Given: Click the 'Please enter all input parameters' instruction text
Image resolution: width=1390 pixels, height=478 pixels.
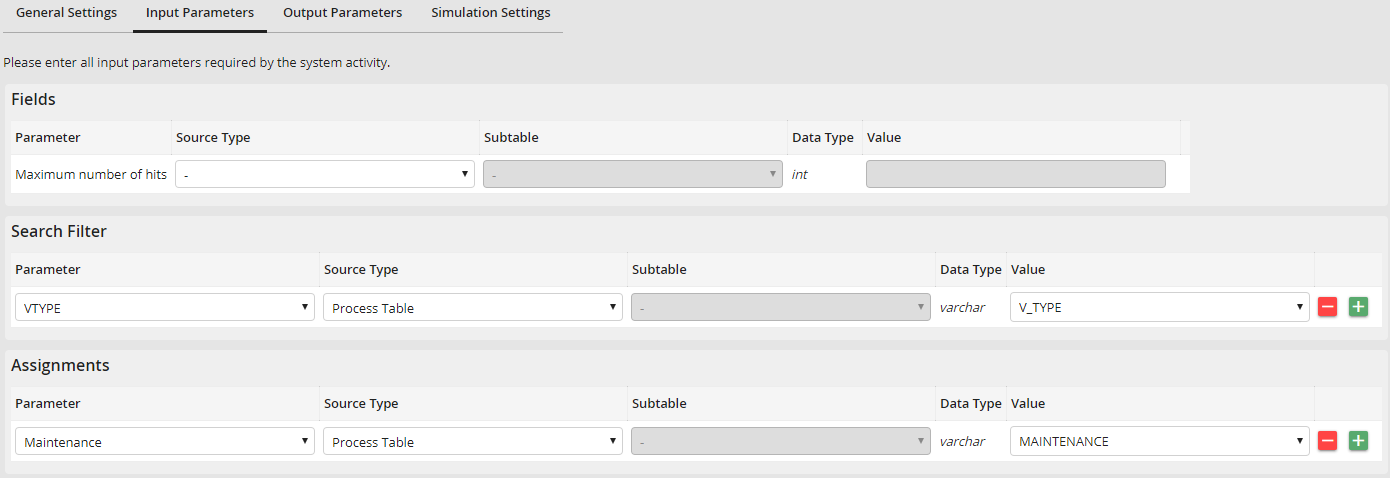Looking at the screenshot, I should [x=197, y=62].
